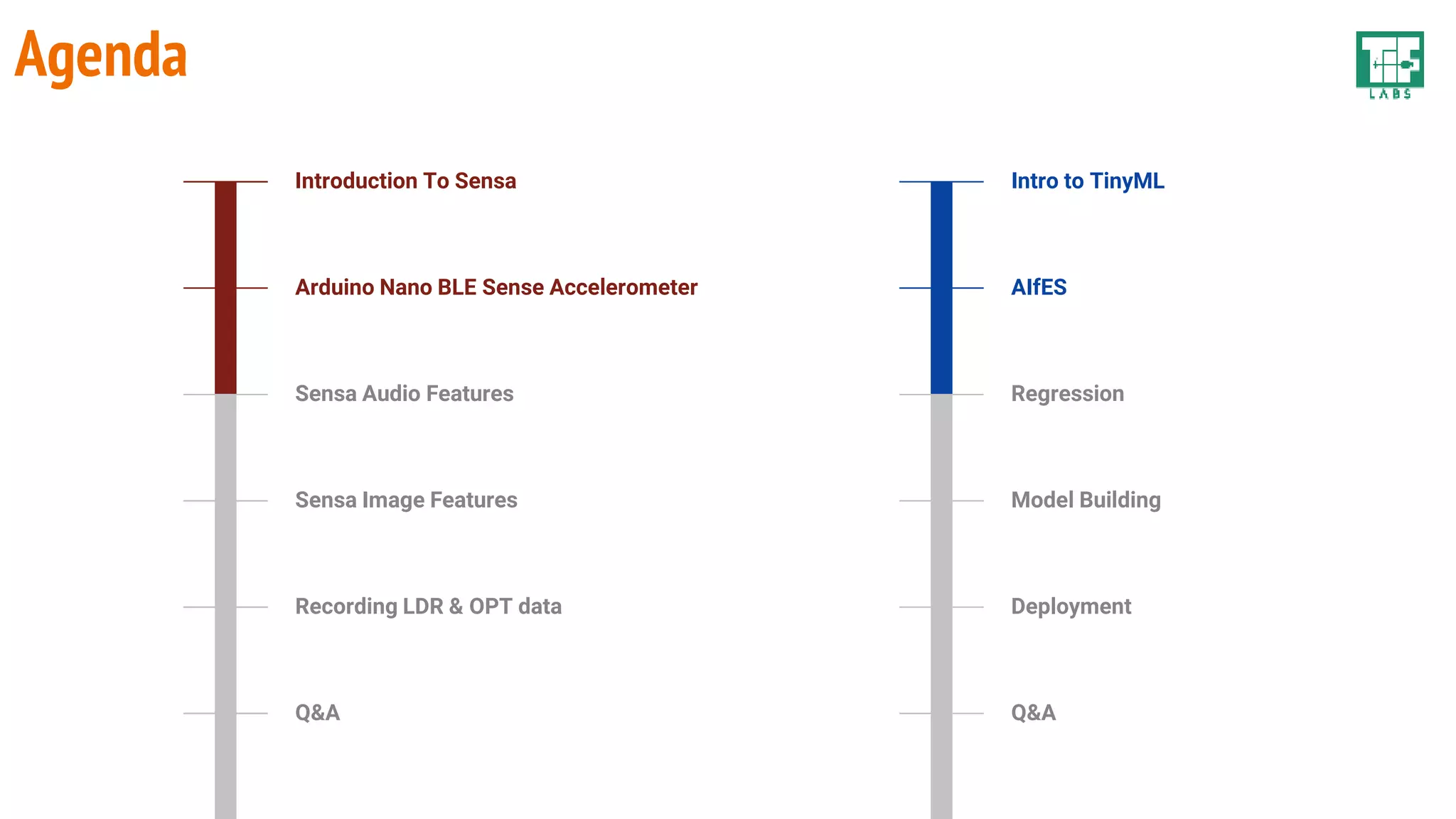Viewport: 1456px width, 819px height.
Task: Click the gray right timeline bar
Action: click(x=941, y=606)
